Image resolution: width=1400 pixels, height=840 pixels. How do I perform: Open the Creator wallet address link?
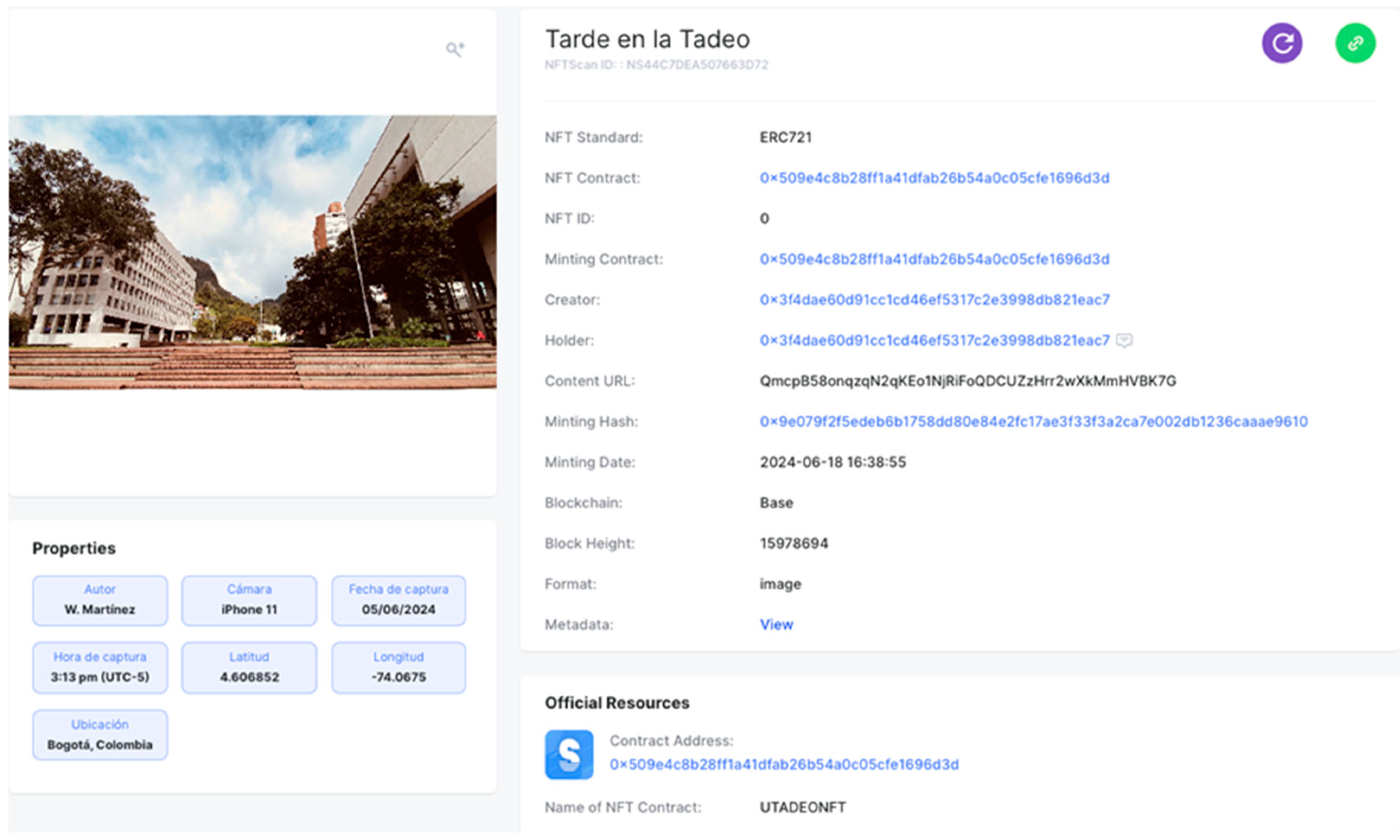[x=934, y=299]
